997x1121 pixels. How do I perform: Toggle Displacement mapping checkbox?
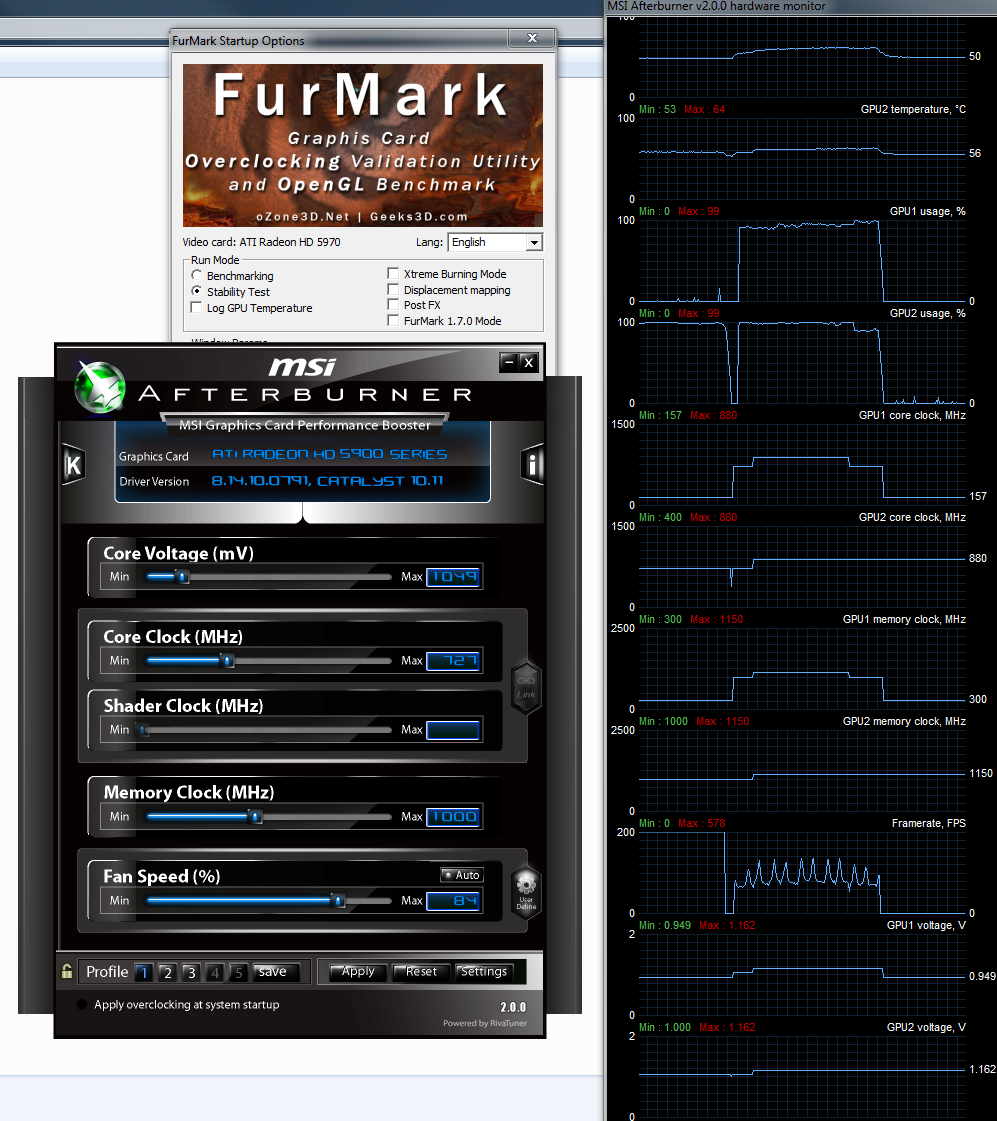(393, 290)
